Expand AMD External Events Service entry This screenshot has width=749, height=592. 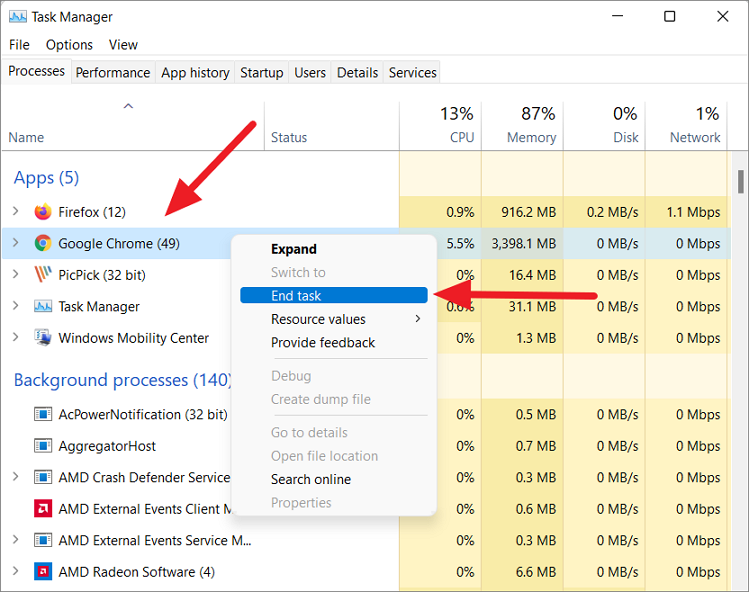tap(16, 540)
